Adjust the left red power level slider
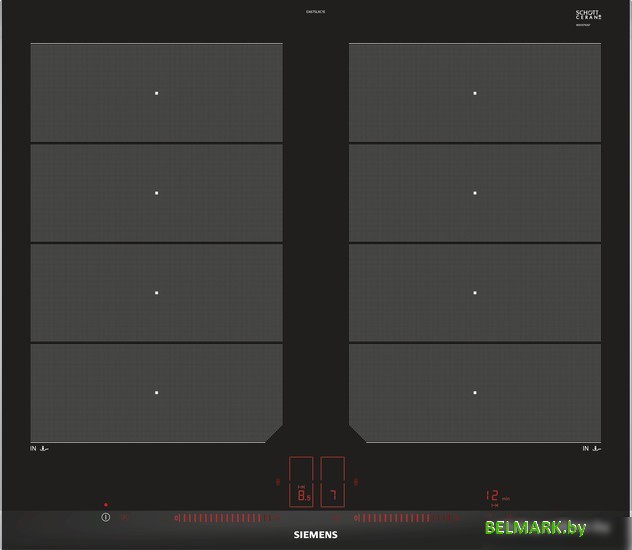The image size is (632, 550). click(x=224, y=518)
